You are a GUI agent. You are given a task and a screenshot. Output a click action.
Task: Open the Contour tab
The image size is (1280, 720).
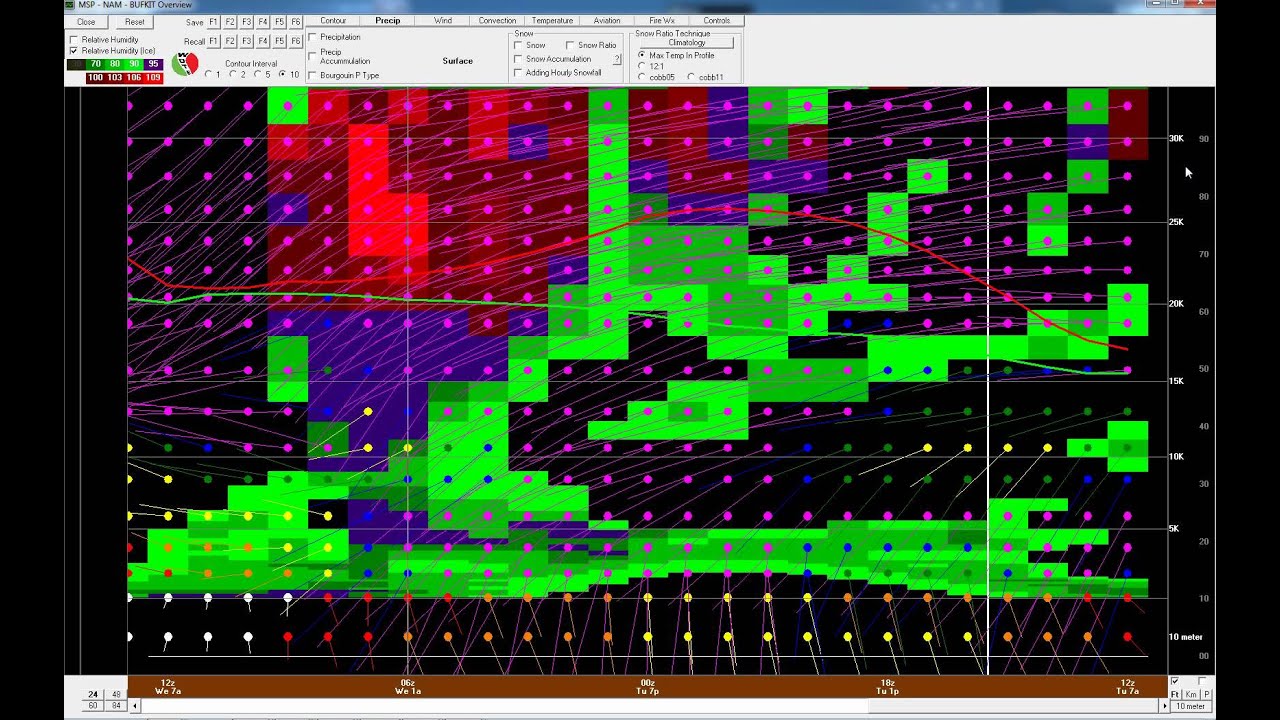click(333, 21)
